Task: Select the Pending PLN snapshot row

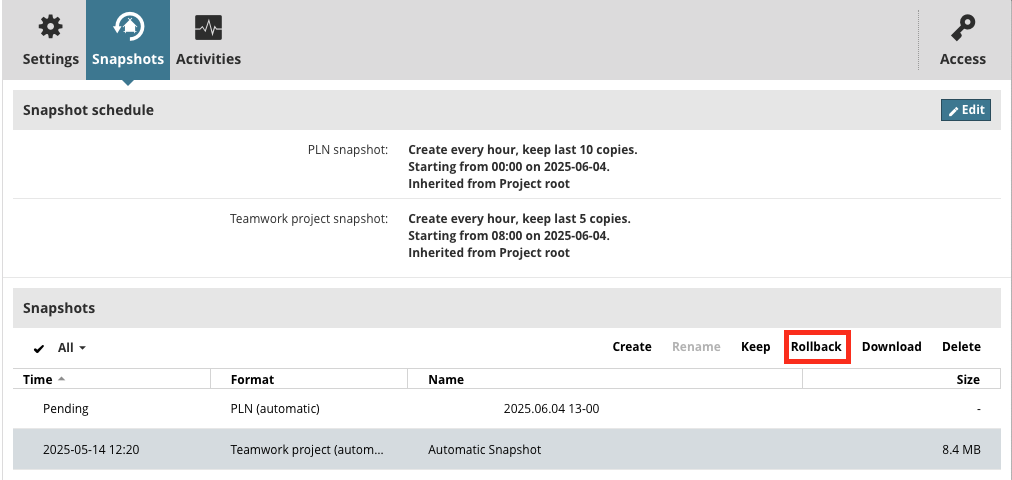Action: [505, 409]
